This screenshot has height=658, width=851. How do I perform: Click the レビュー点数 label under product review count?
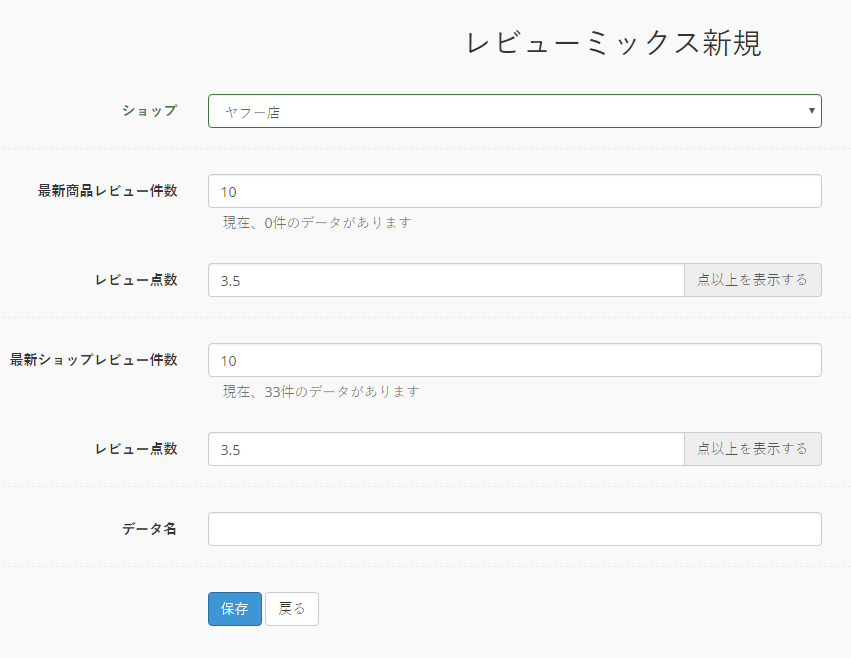(x=136, y=280)
